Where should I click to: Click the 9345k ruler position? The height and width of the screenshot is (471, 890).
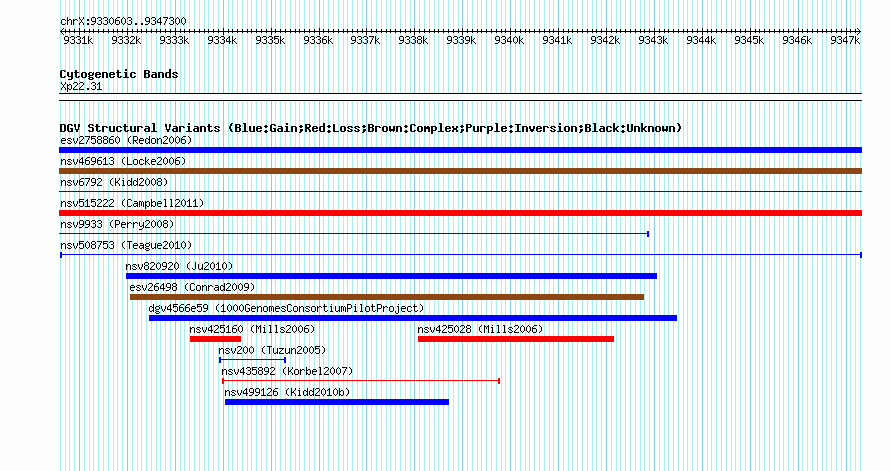point(749,40)
